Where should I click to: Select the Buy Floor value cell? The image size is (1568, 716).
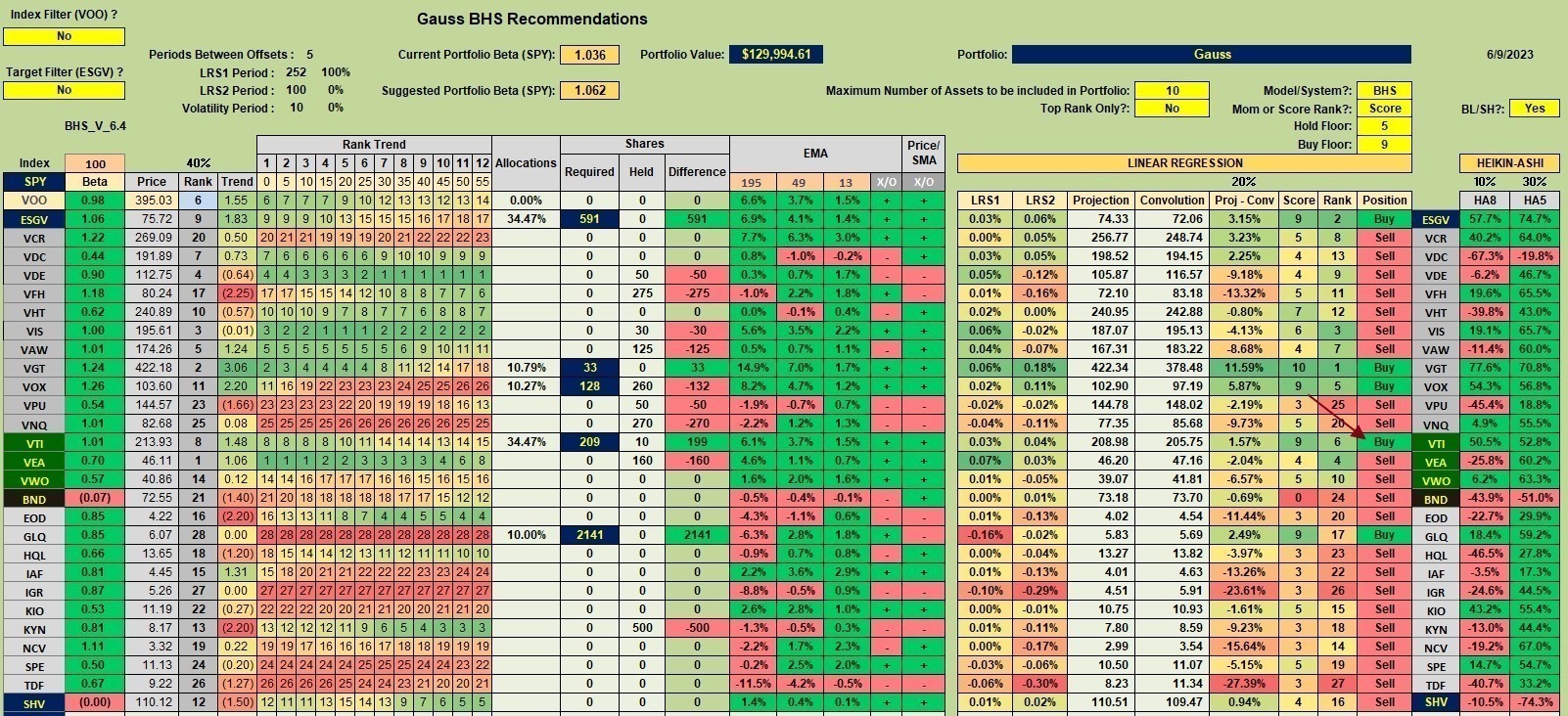point(1385,145)
